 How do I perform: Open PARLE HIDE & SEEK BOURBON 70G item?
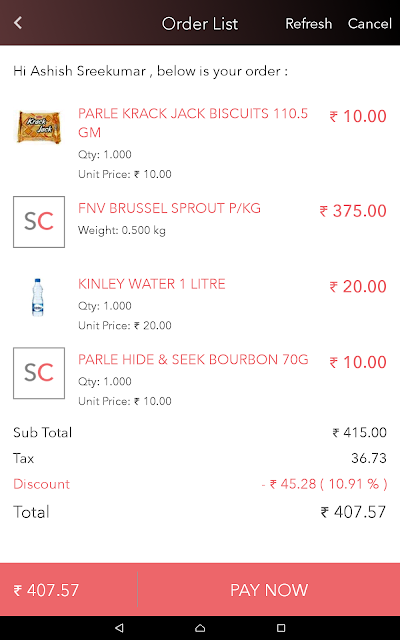coord(193,360)
